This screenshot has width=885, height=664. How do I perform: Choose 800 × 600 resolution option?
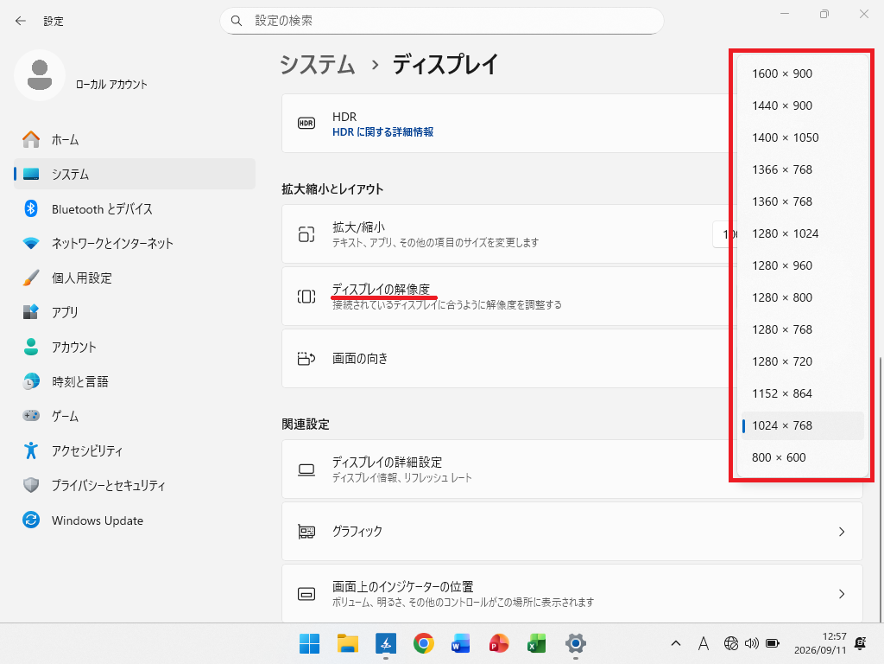802,457
